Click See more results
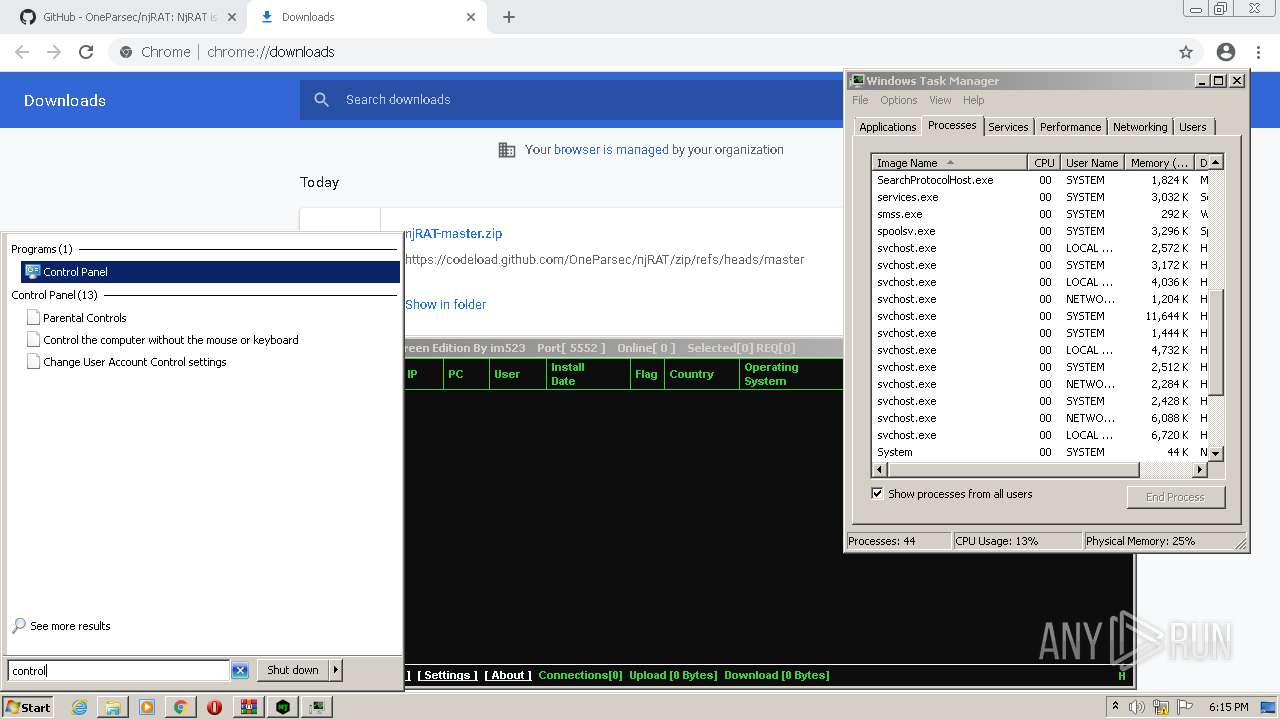 (x=70, y=626)
